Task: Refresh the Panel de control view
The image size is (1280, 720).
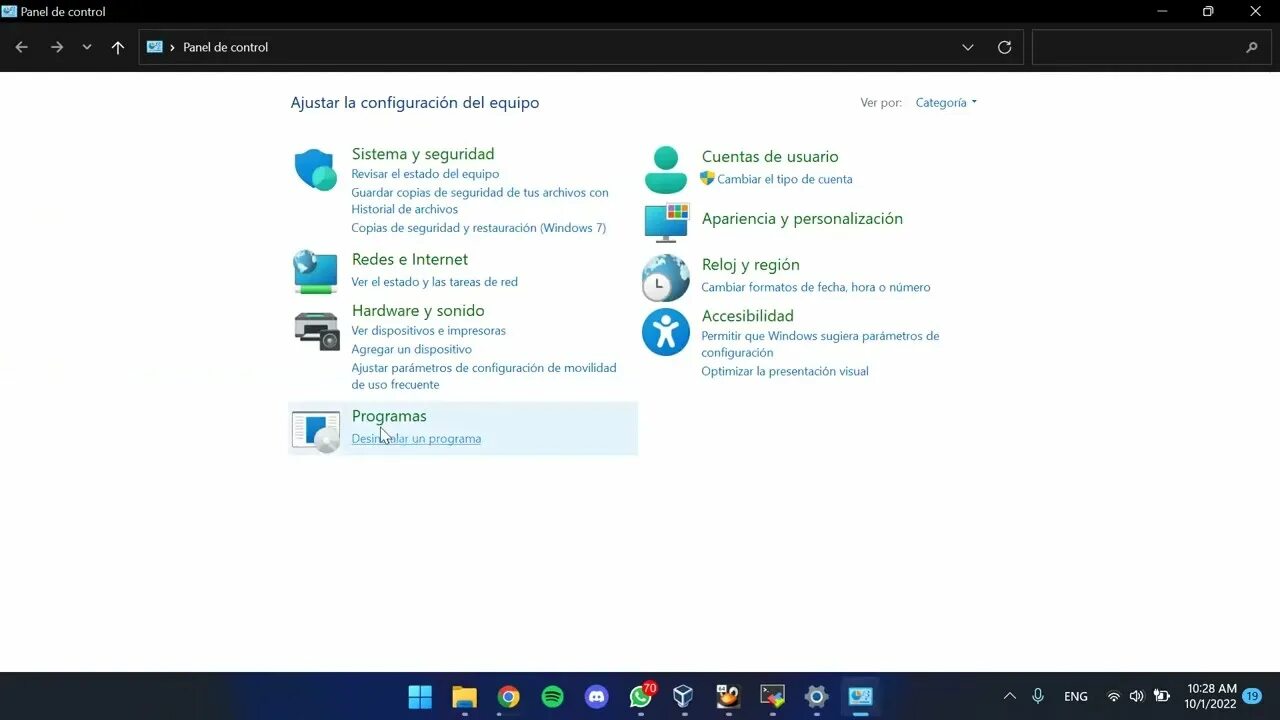Action: tap(1005, 47)
